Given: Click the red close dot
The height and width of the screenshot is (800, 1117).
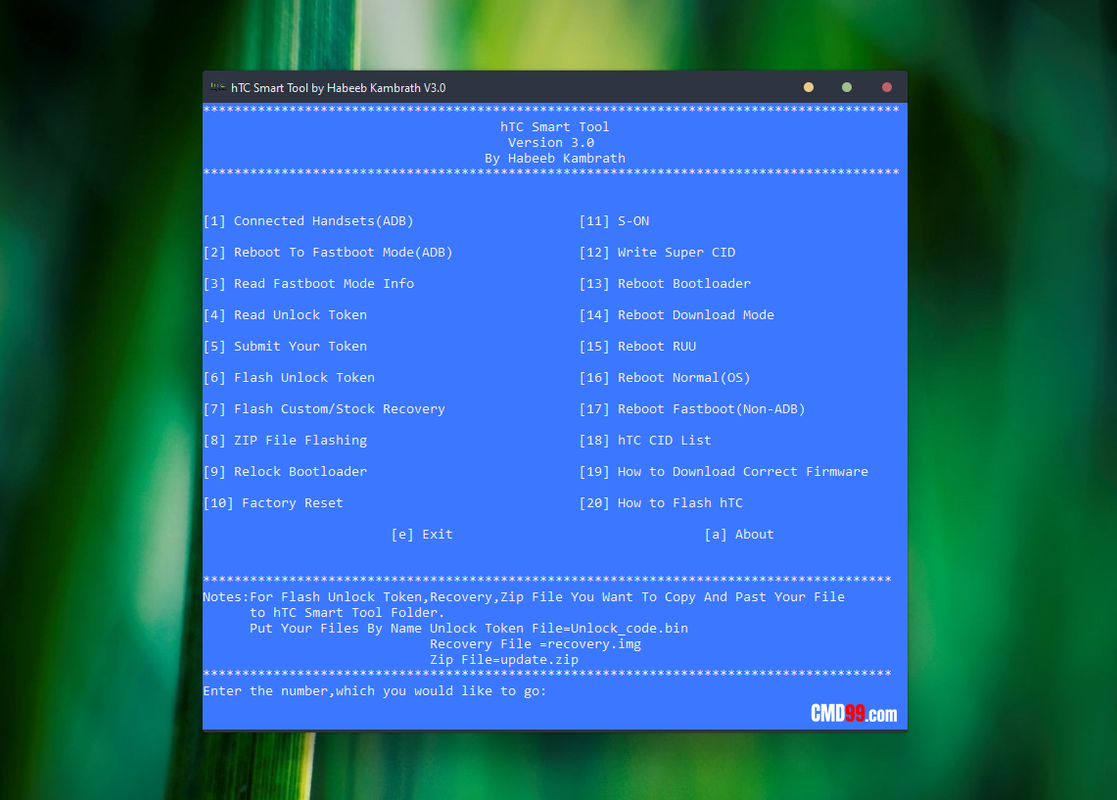Looking at the screenshot, I should tap(887, 87).
